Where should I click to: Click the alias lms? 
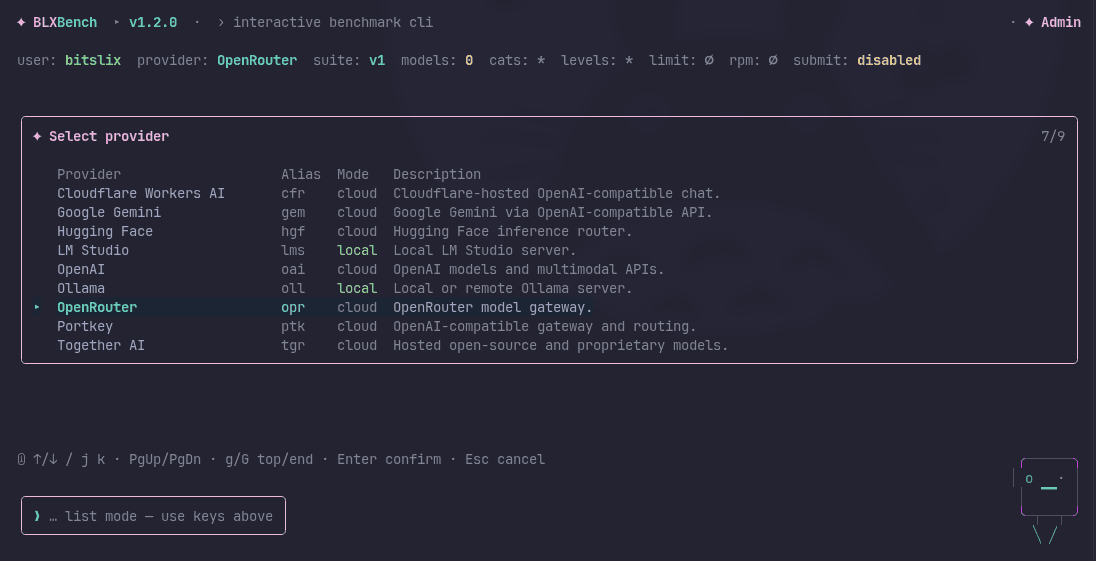click(x=293, y=250)
